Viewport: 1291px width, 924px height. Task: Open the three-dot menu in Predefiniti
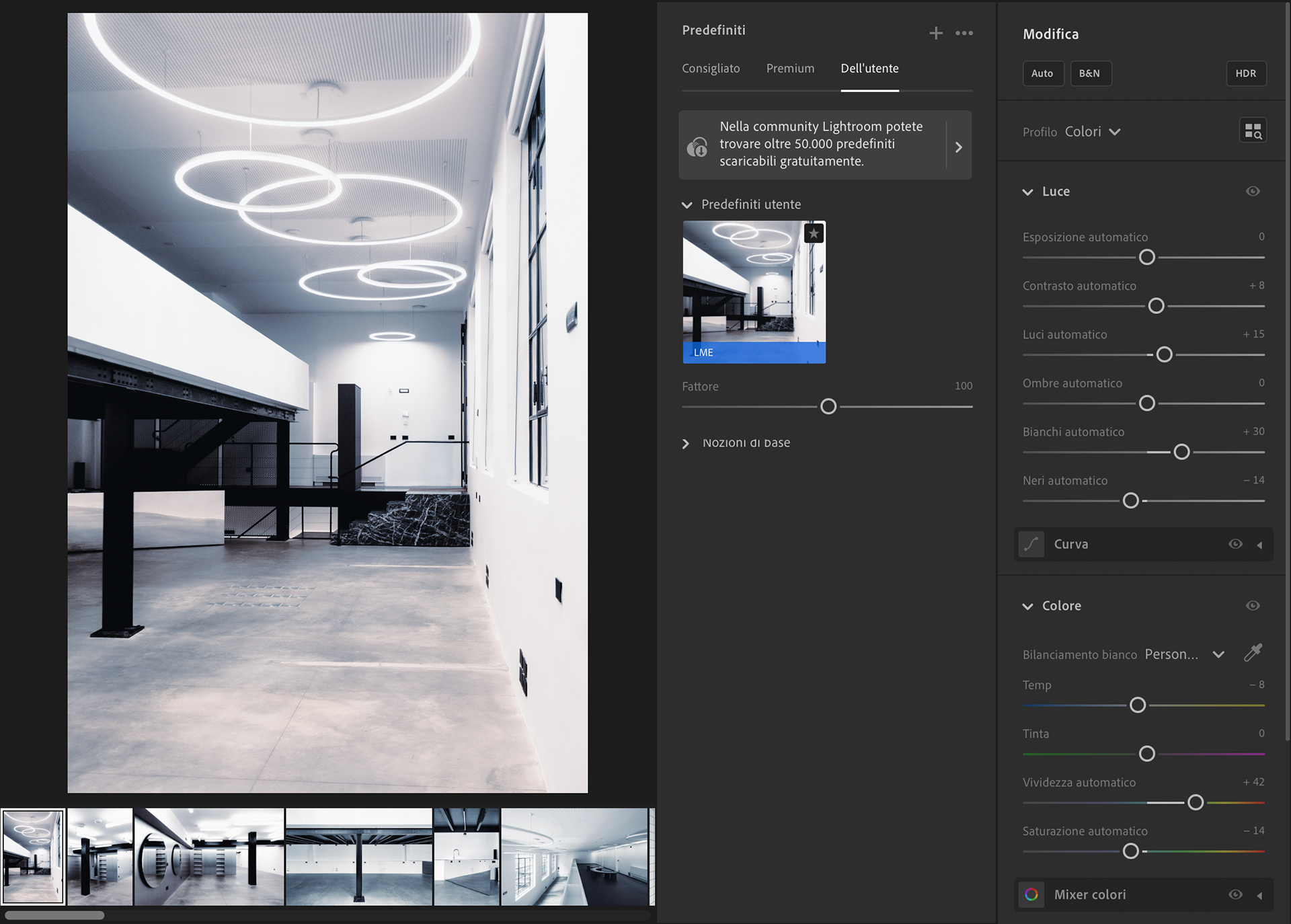(964, 33)
